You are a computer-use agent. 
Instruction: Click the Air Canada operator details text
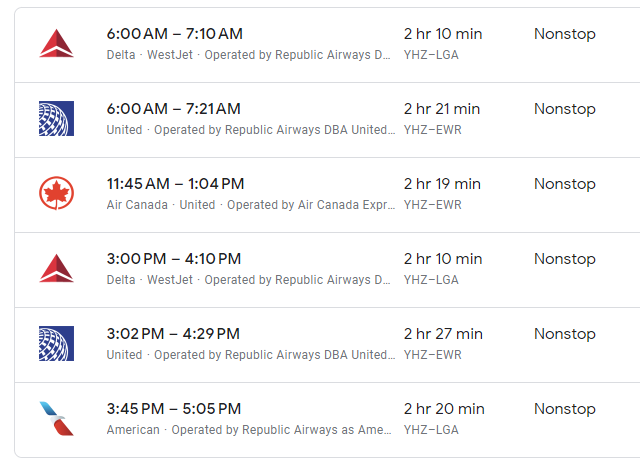pos(249,205)
